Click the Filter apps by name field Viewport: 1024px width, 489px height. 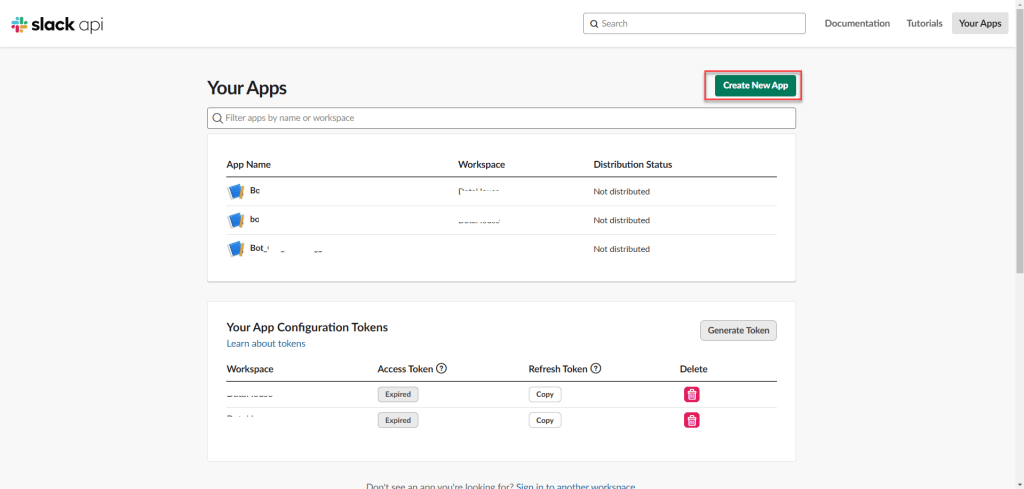pyautogui.click(x=501, y=118)
